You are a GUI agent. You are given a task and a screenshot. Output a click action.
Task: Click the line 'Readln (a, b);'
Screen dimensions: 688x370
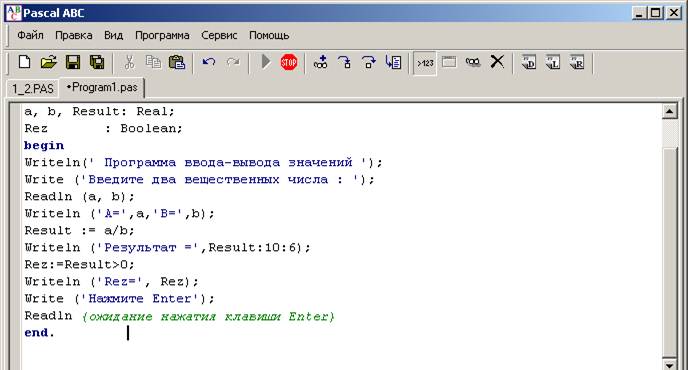click(x=79, y=197)
